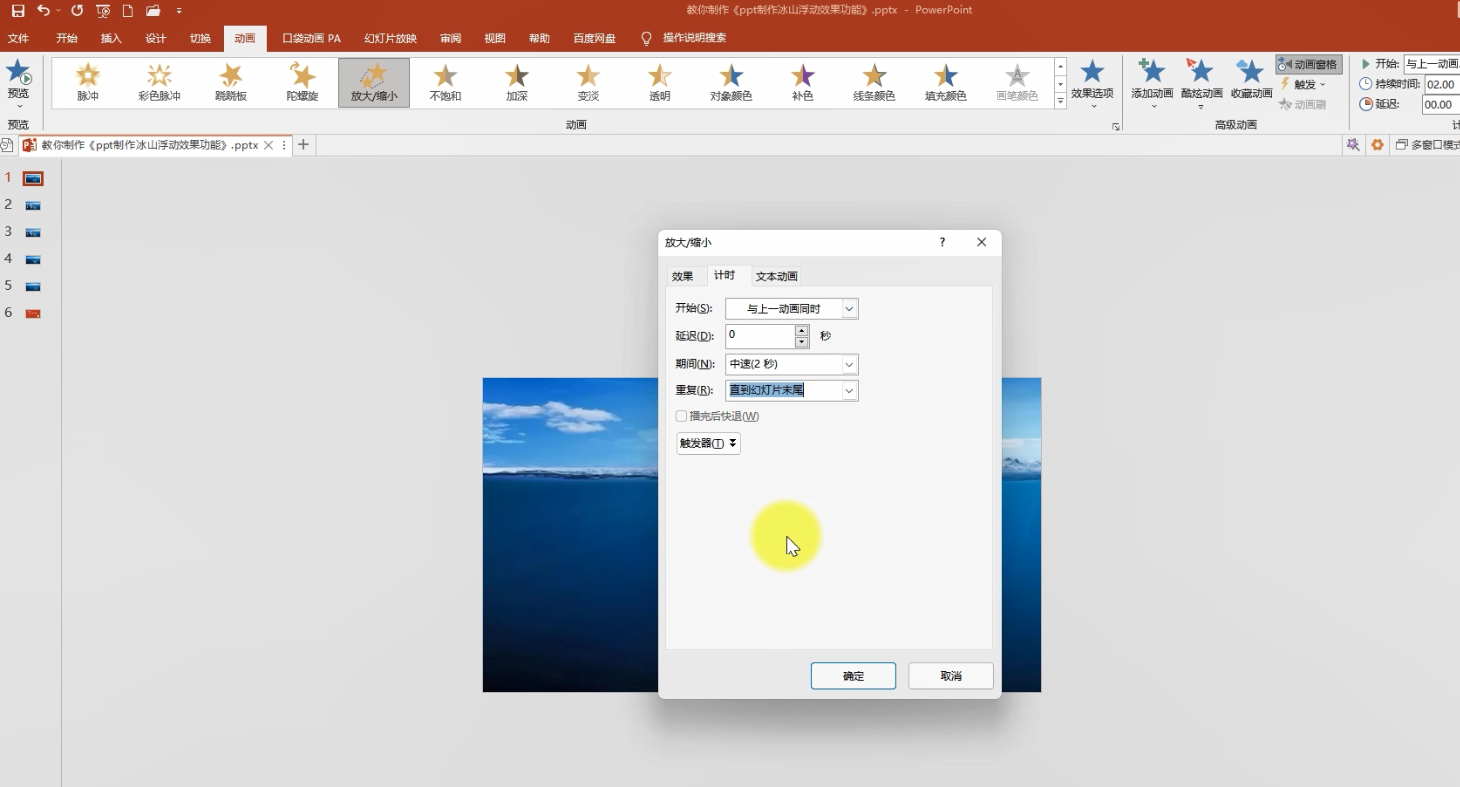This screenshot has height=787, width=1460.
Task: Open the 切换 transitions tab
Action: (200, 38)
